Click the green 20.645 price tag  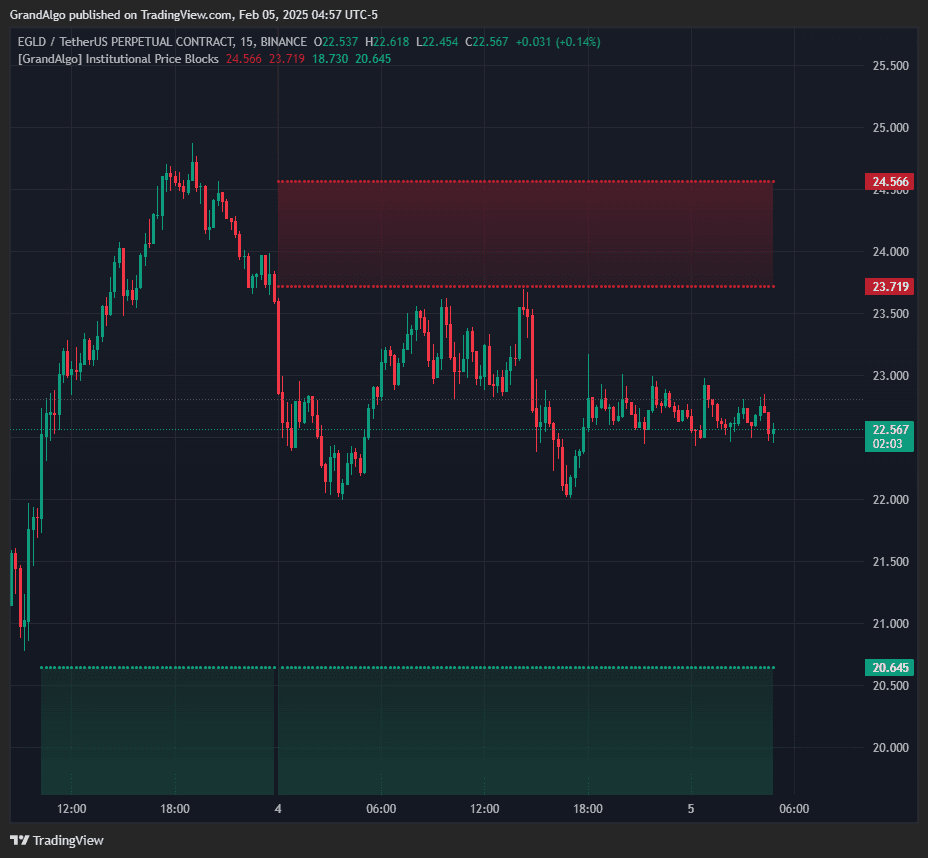coord(888,667)
